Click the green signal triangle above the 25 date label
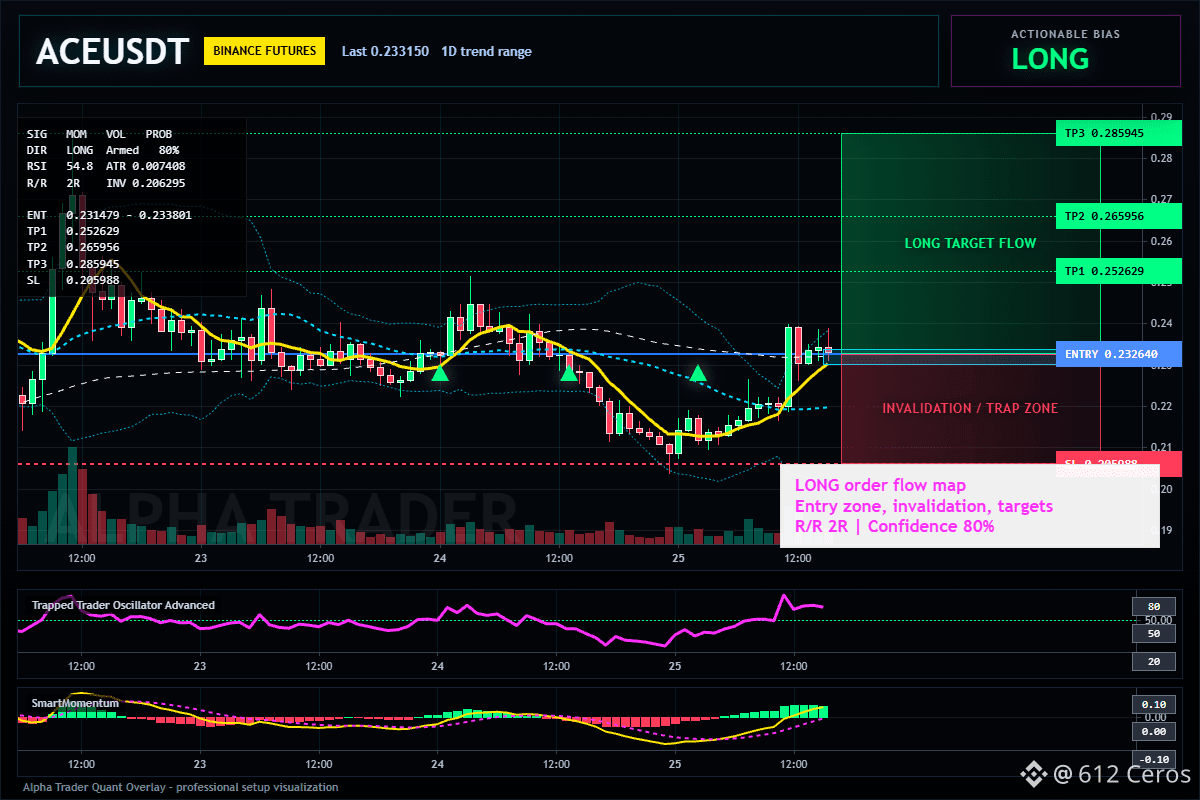The image size is (1200, 800). pos(698,373)
